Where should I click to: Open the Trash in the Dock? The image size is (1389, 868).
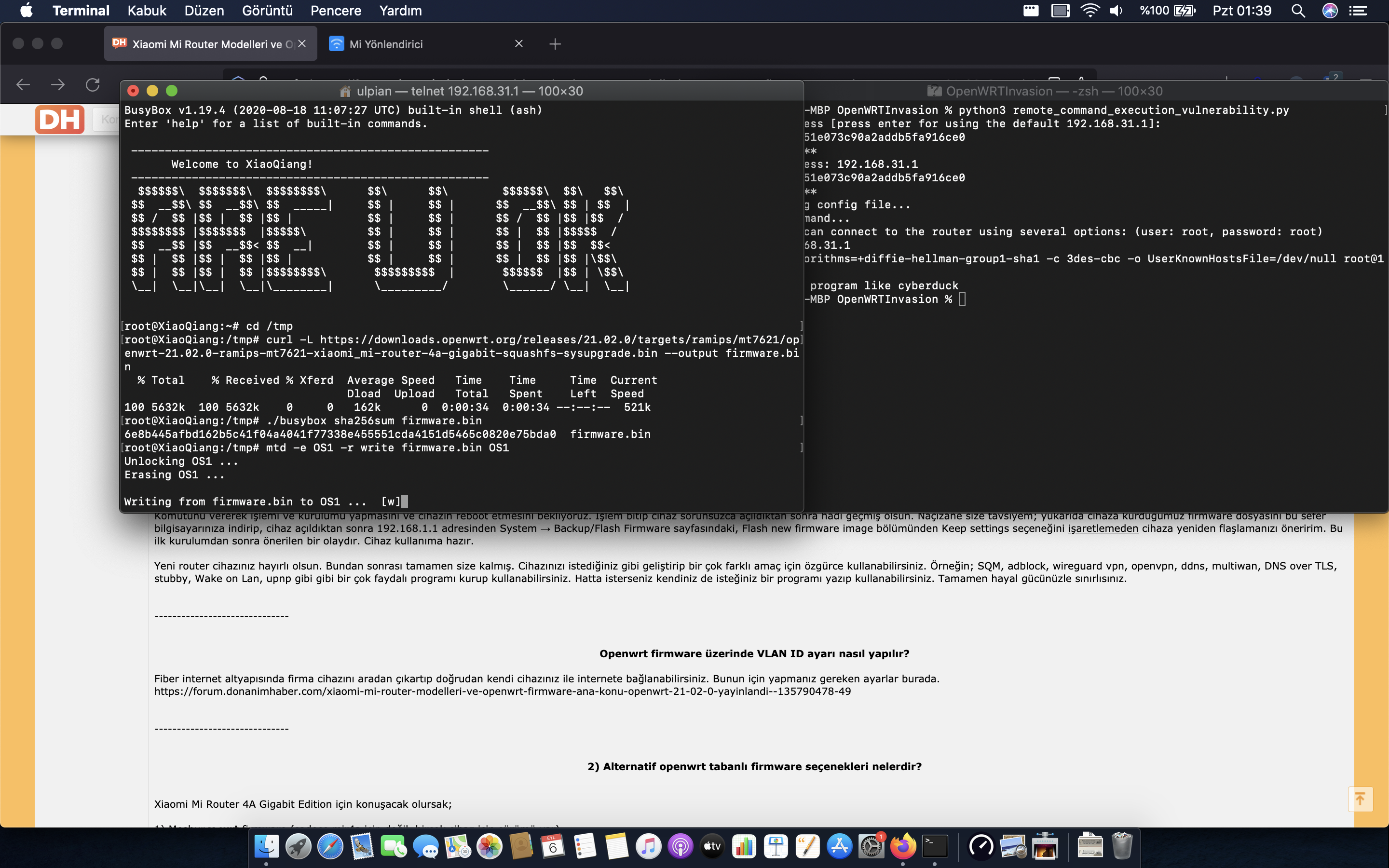1122,846
